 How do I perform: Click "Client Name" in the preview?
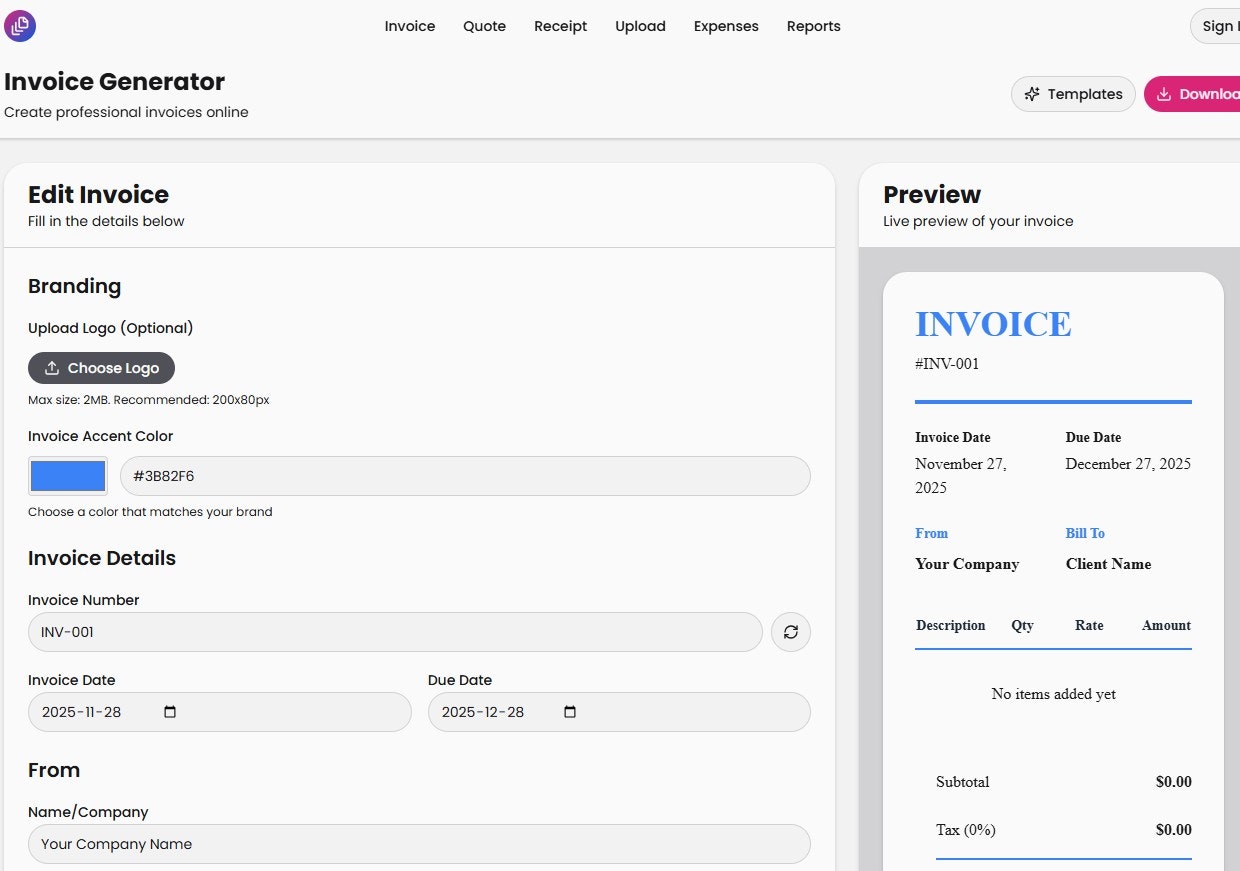click(1108, 564)
